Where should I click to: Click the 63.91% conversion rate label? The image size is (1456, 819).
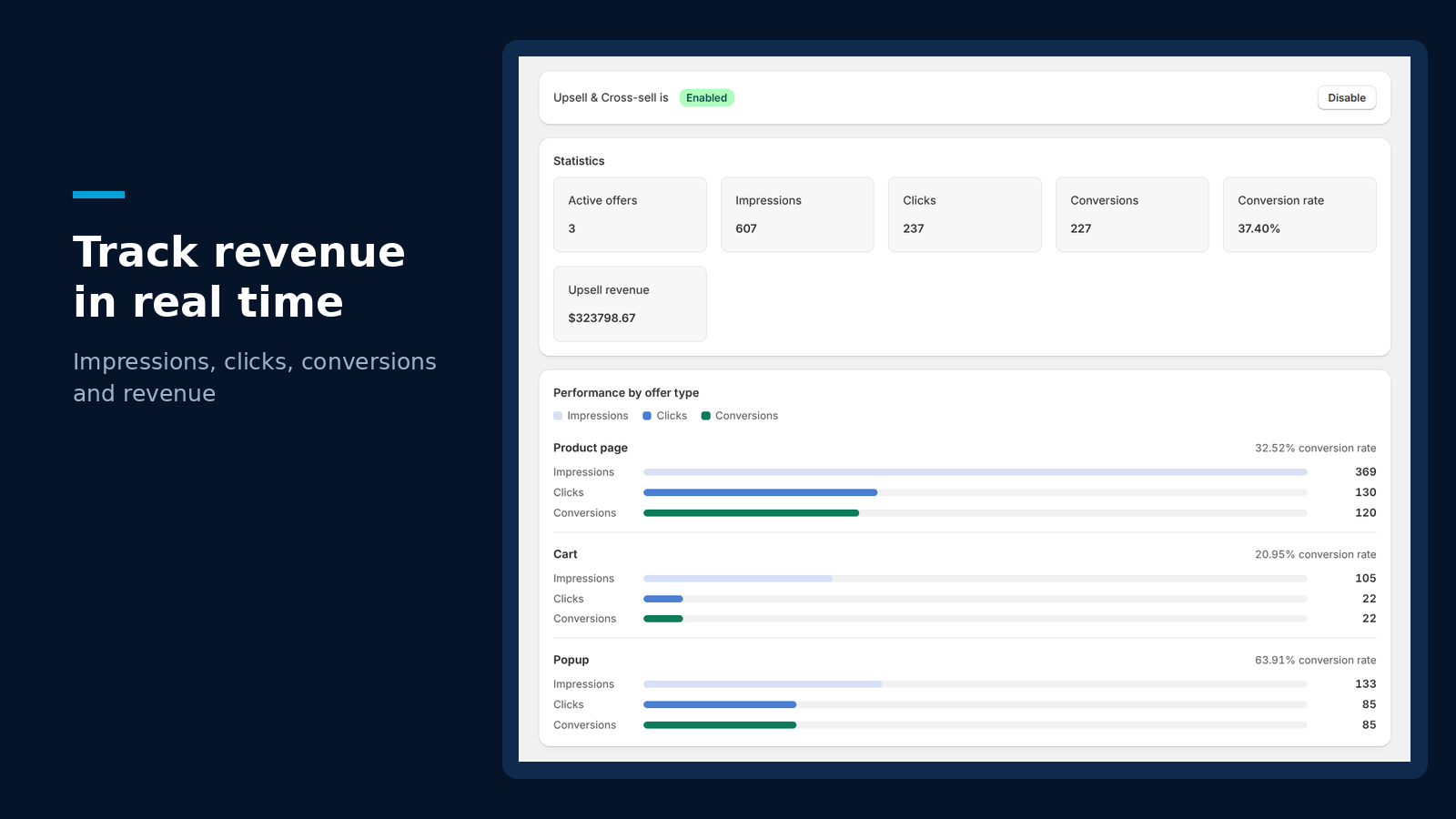pos(1315,660)
